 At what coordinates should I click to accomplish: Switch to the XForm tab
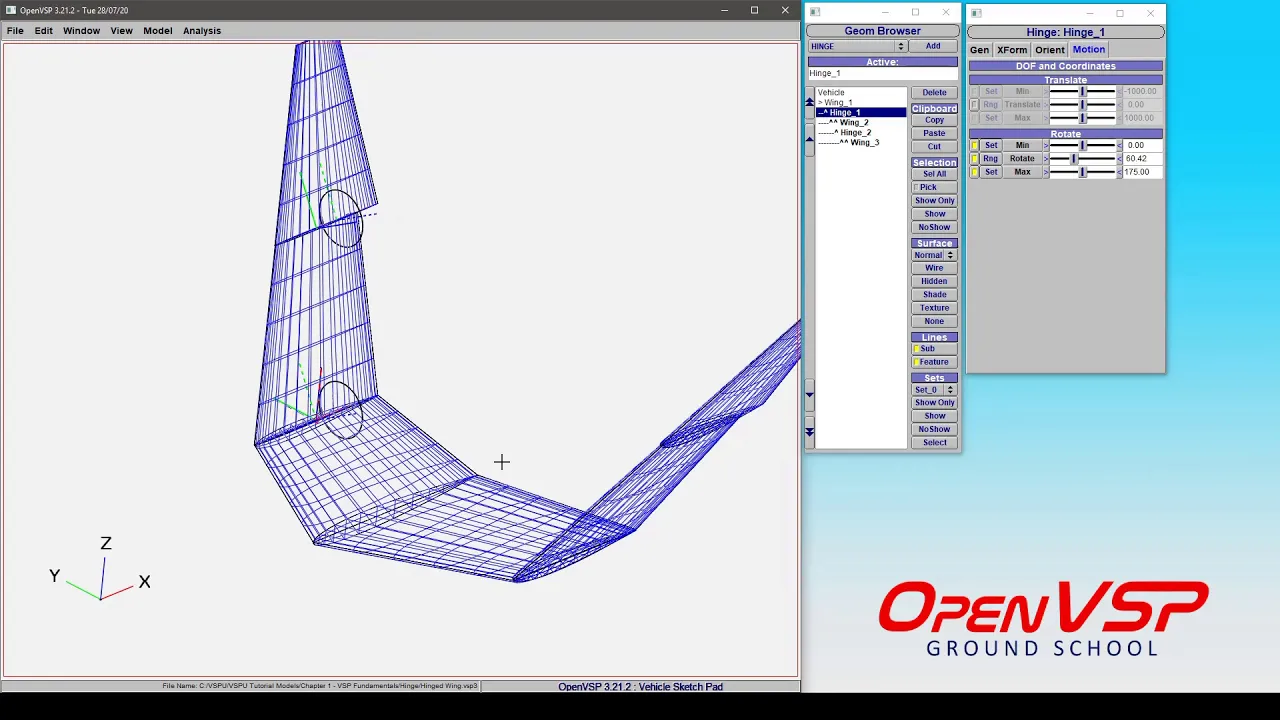coord(1012,50)
